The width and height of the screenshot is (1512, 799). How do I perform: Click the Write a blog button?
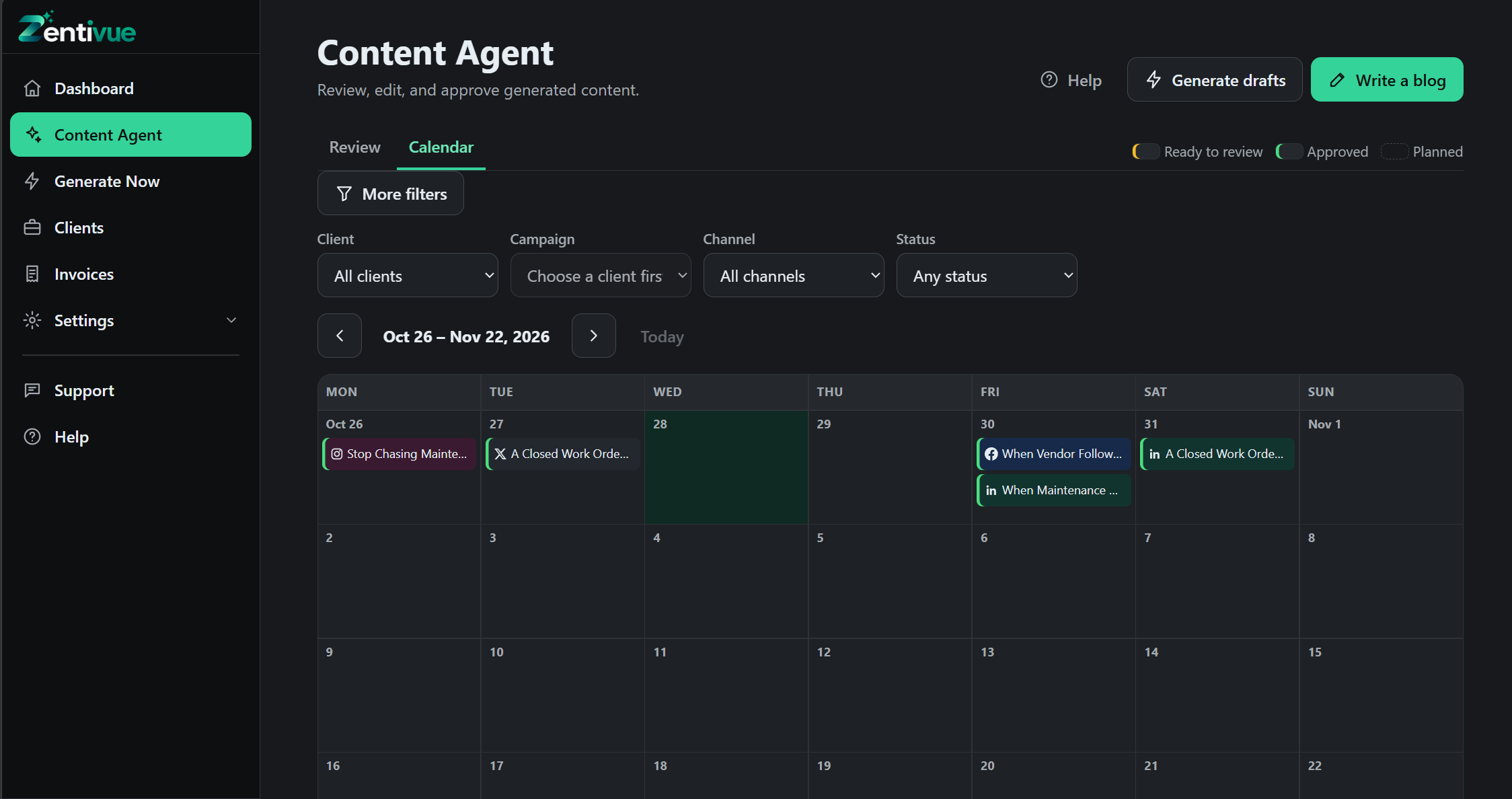click(1387, 79)
